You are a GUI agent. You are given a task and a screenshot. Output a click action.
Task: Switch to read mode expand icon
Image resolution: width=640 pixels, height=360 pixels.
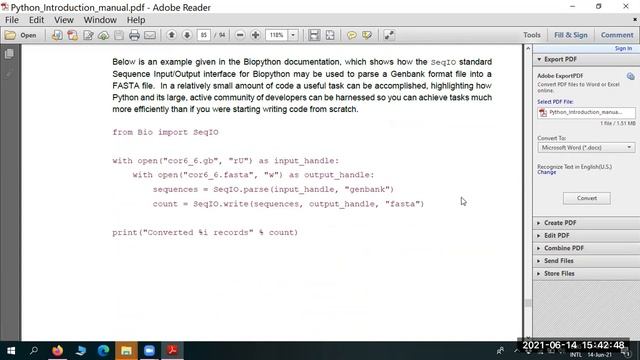click(389, 35)
